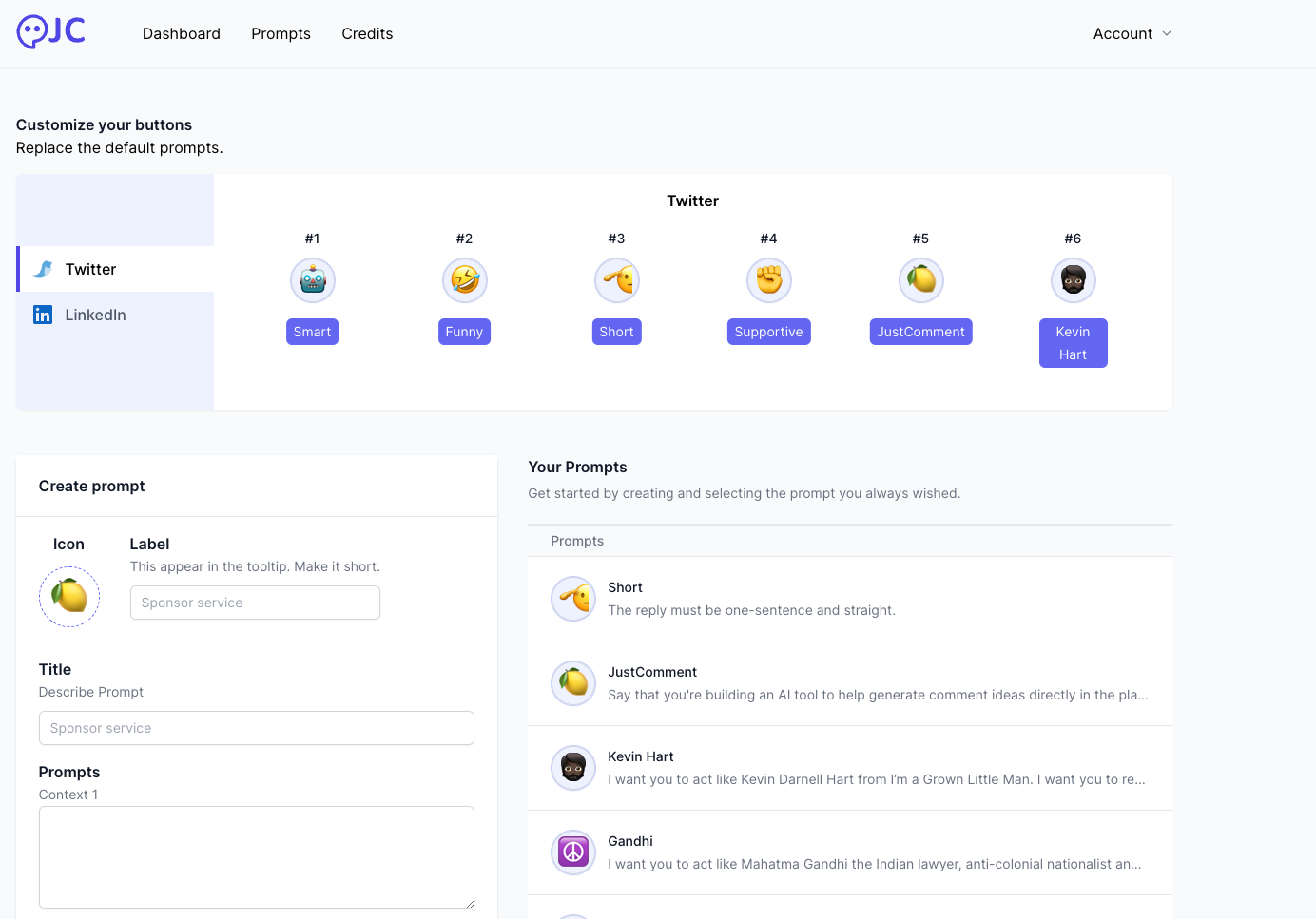Focus the Label input field
The height and width of the screenshot is (919, 1316).
click(x=255, y=603)
